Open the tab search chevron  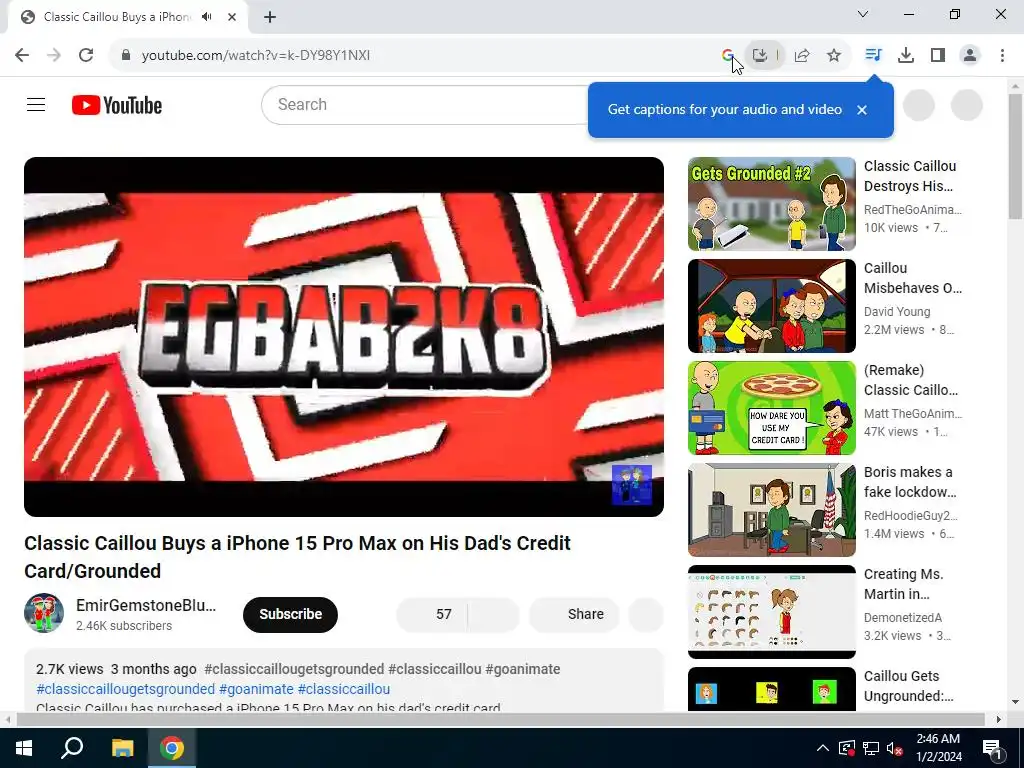(x=863, y=14)
